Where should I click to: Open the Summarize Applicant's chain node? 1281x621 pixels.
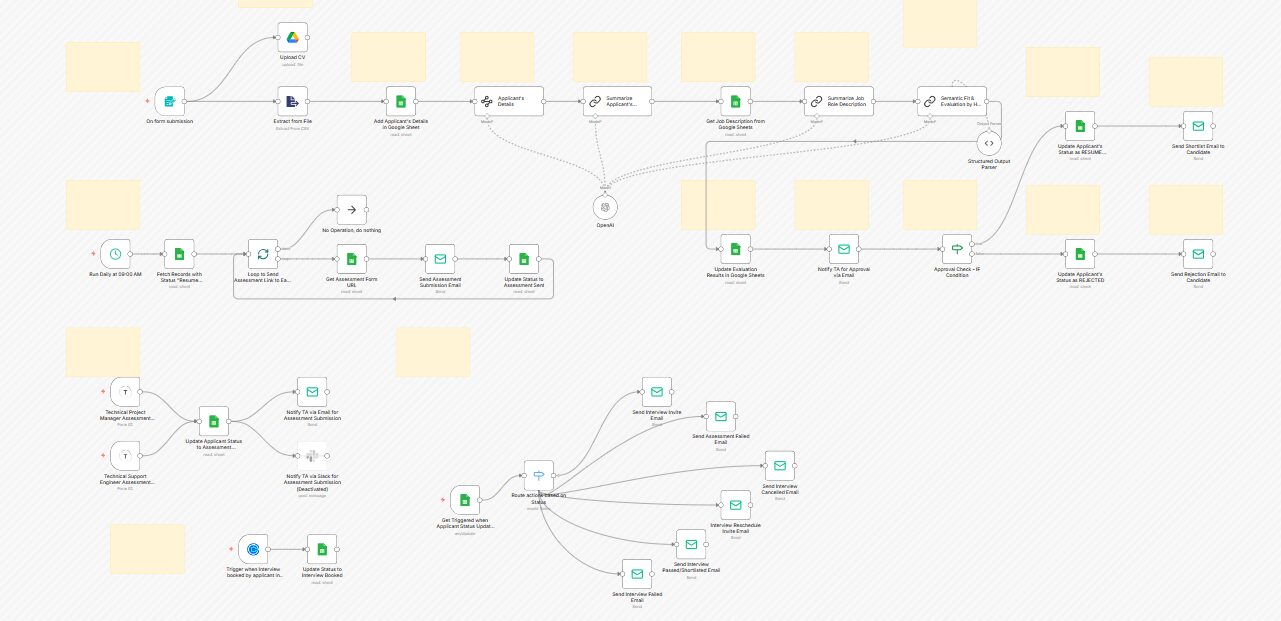click(x=618, y=101)
